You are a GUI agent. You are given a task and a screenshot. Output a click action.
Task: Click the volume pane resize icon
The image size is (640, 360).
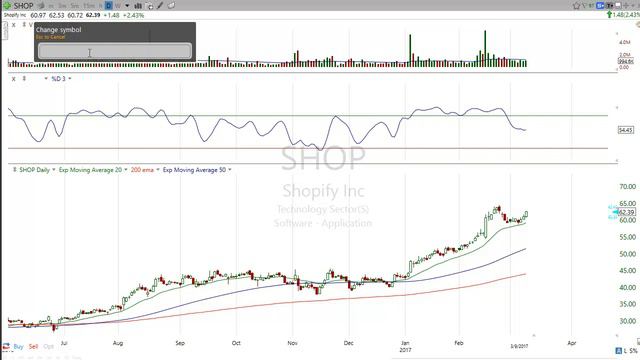(24, 24)
